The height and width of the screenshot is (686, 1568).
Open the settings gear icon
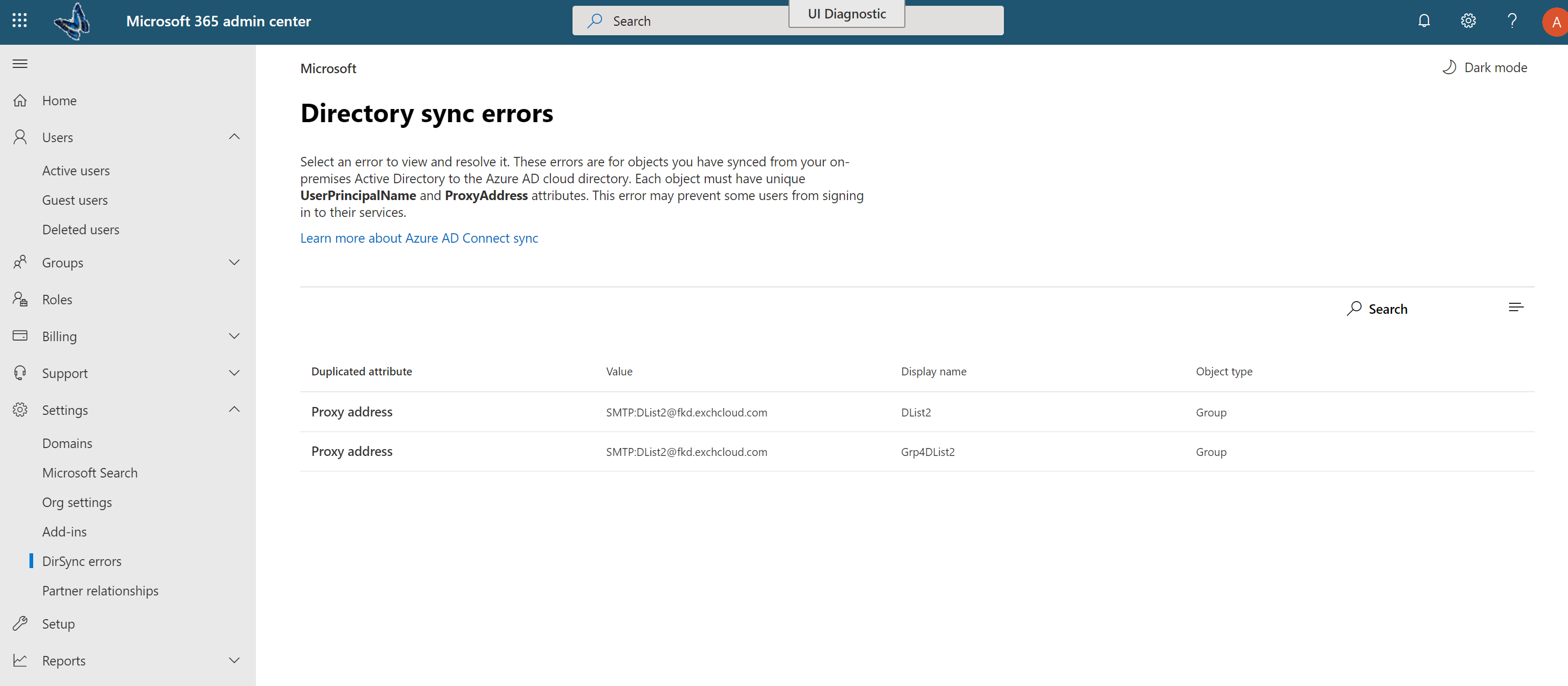1468,21
